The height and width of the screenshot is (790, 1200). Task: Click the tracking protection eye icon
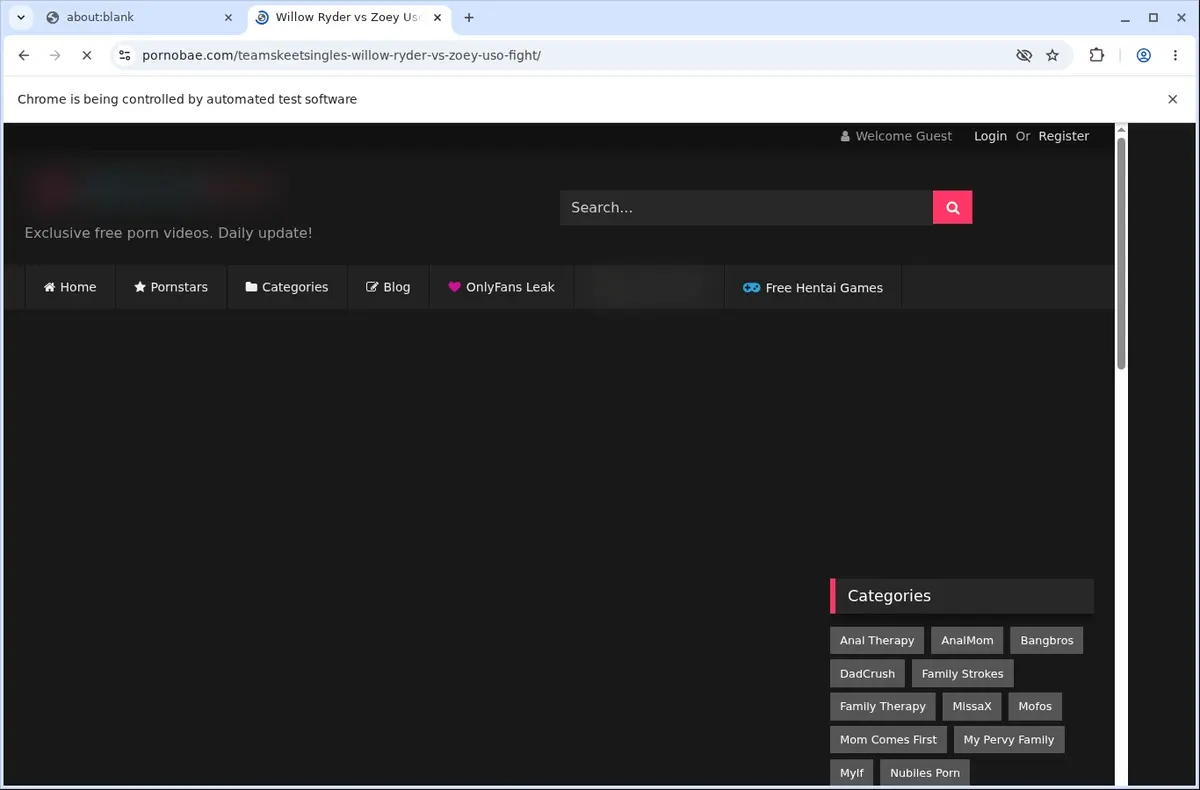coord(1023,56)
